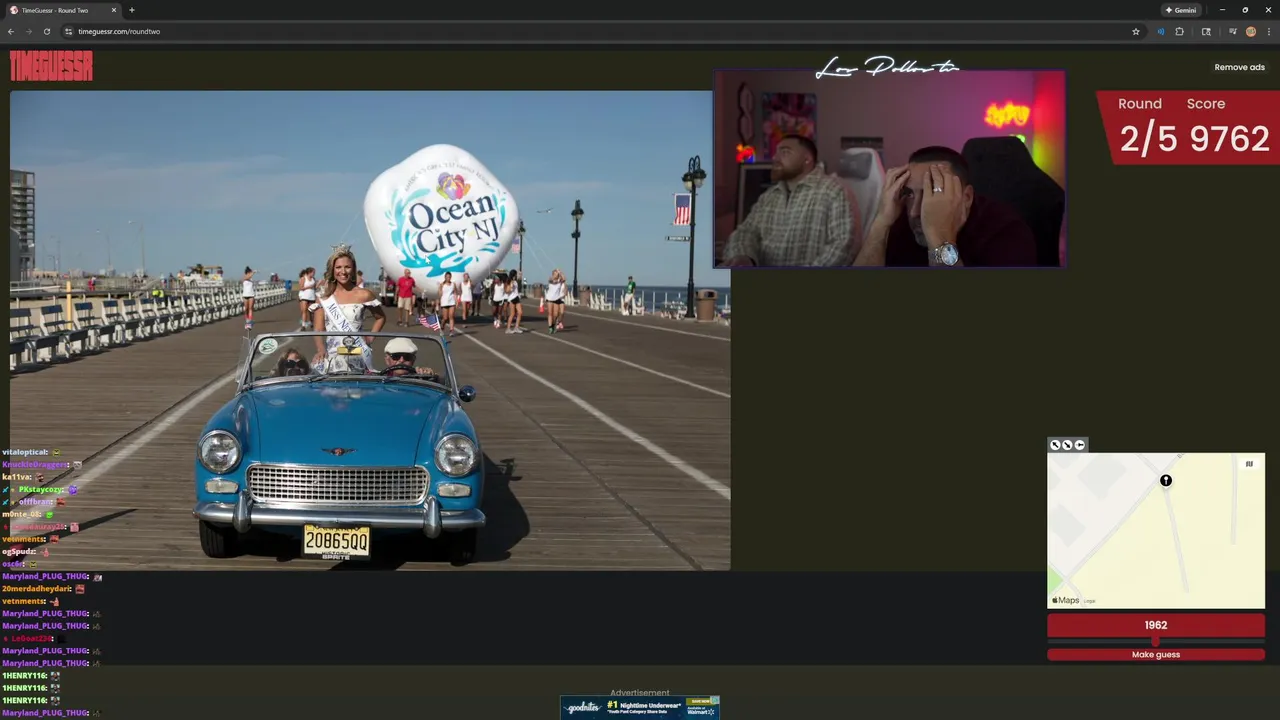Go forward with the browser arrow

pos(28,31)
